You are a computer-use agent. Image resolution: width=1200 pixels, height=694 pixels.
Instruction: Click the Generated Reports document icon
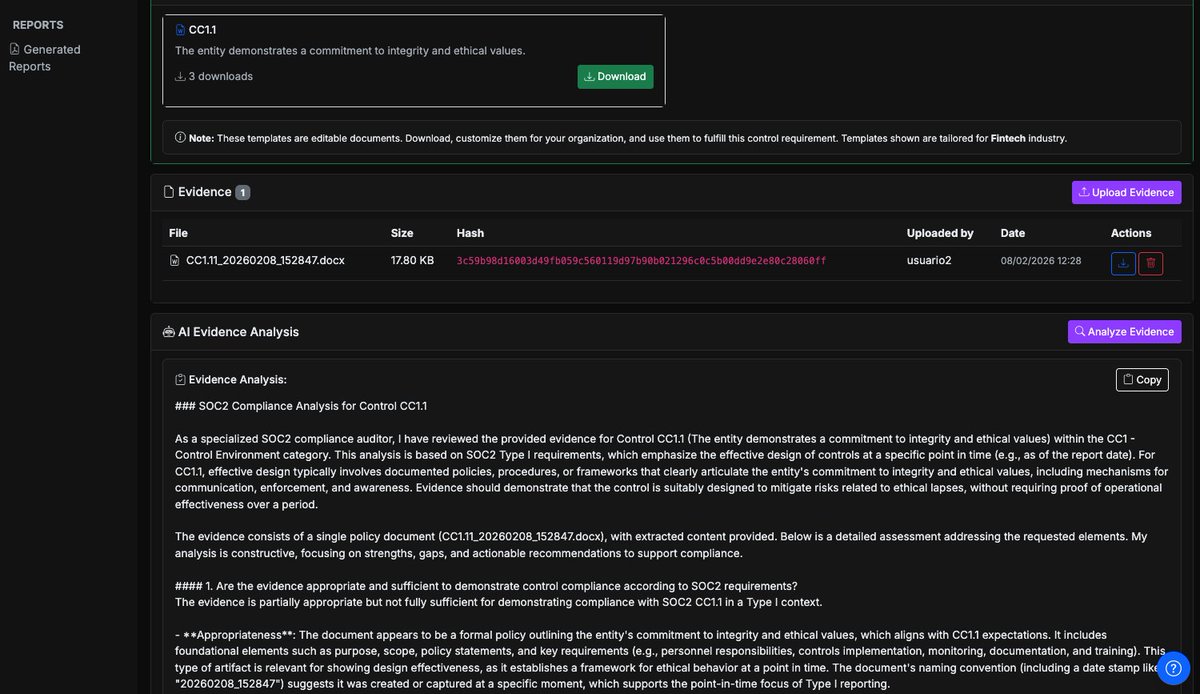[15, 49]
